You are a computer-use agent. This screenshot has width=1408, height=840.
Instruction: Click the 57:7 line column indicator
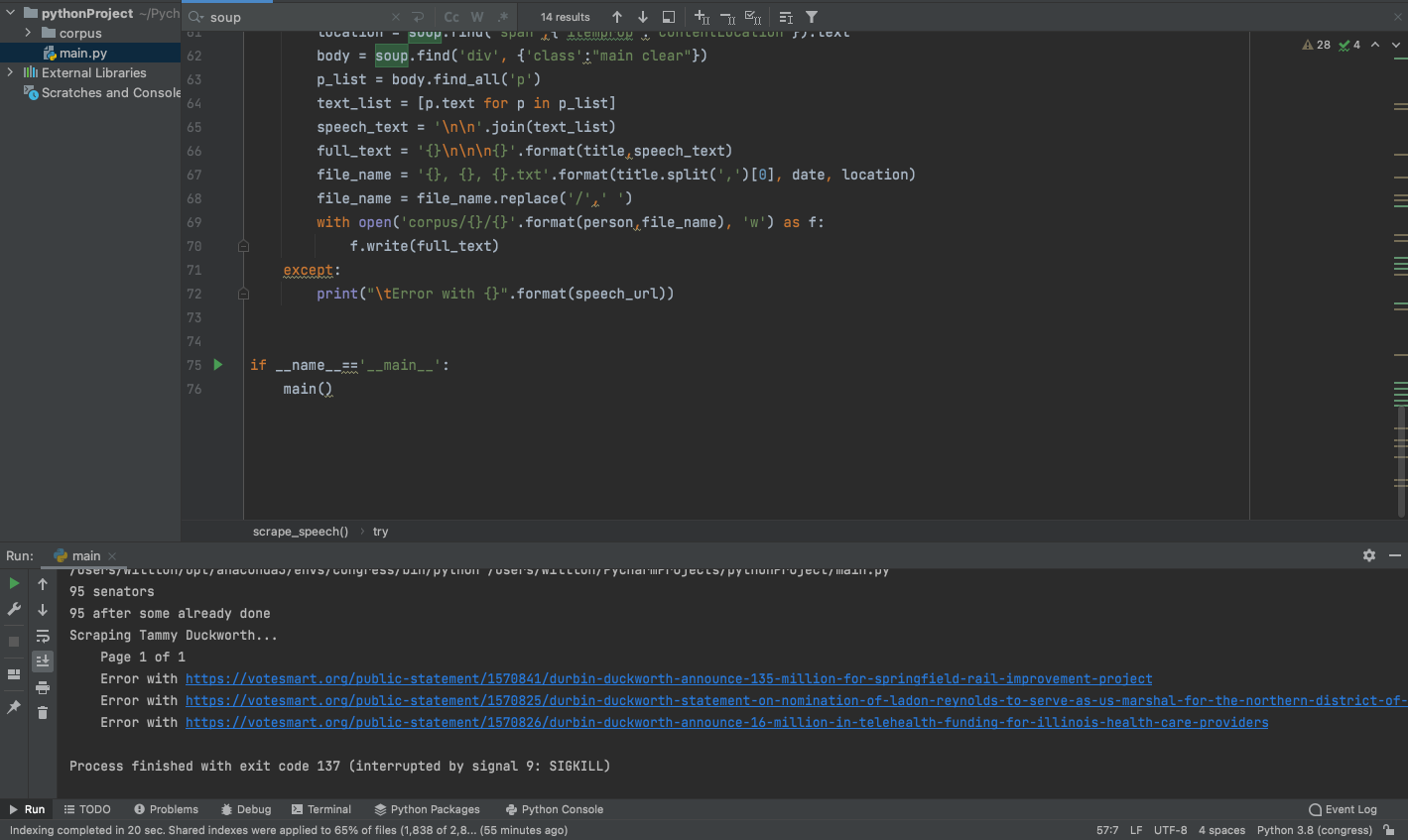(1107, 830)
